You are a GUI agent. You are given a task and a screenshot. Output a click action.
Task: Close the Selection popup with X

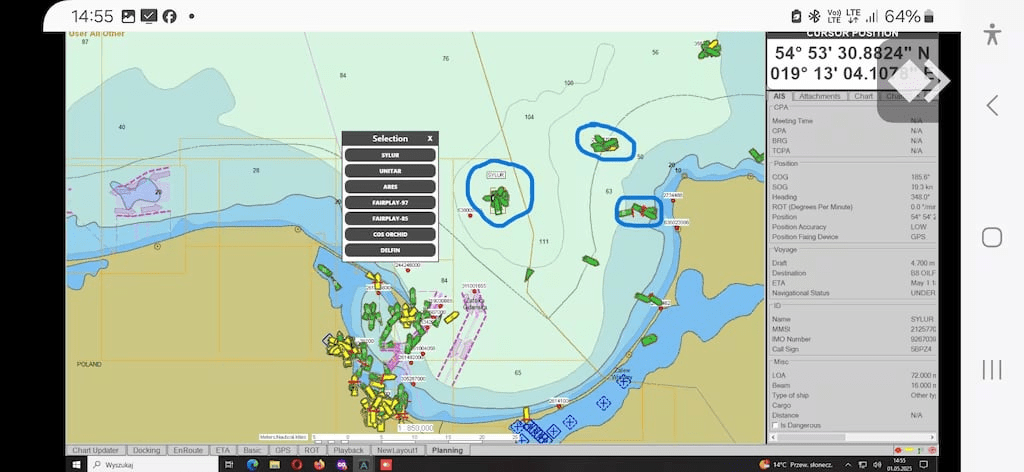[x=430, y=139]
